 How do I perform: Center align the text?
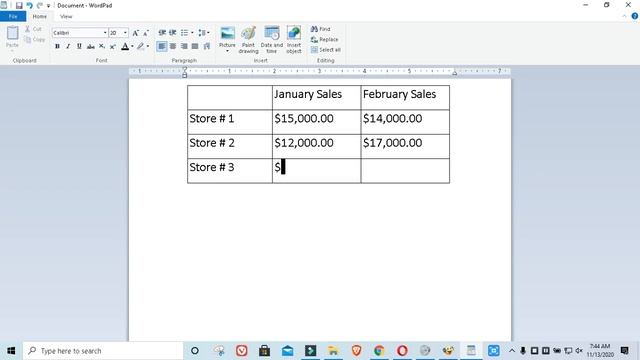click(x=173, y=47)
